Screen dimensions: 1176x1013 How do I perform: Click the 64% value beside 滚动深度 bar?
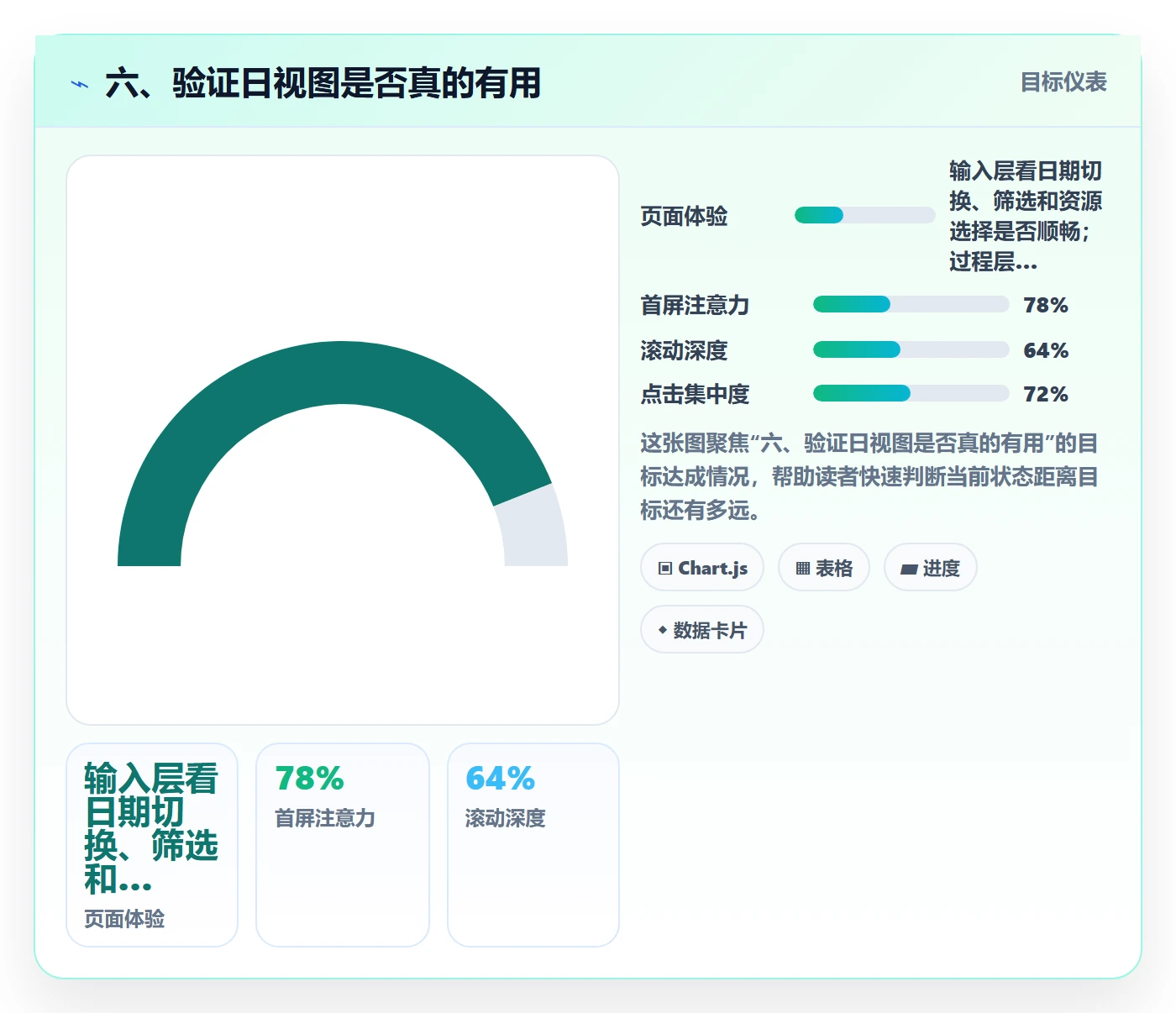pos(1046,350)
